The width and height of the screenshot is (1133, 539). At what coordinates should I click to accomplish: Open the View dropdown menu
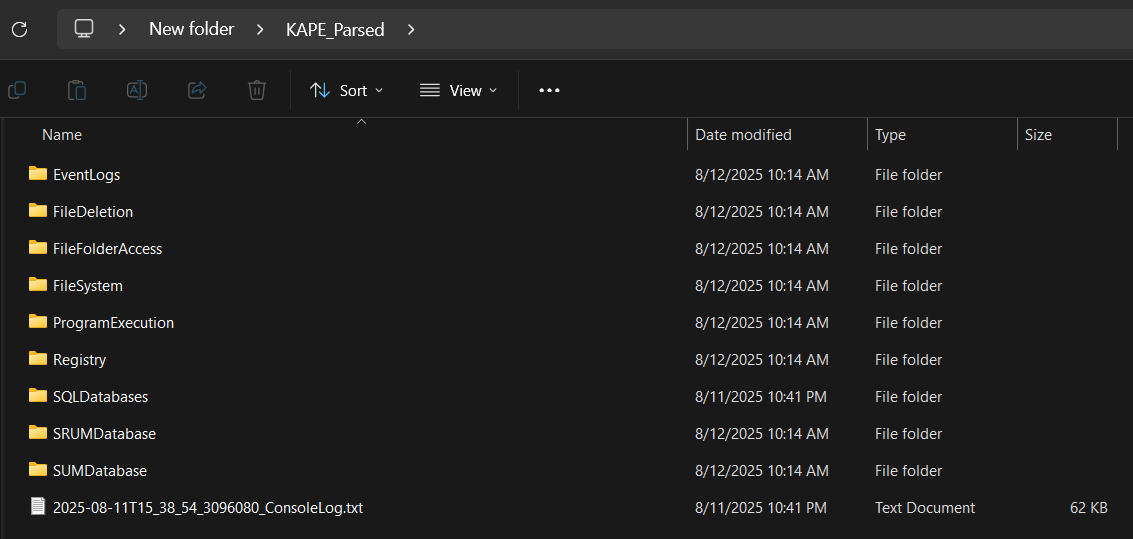458,90
